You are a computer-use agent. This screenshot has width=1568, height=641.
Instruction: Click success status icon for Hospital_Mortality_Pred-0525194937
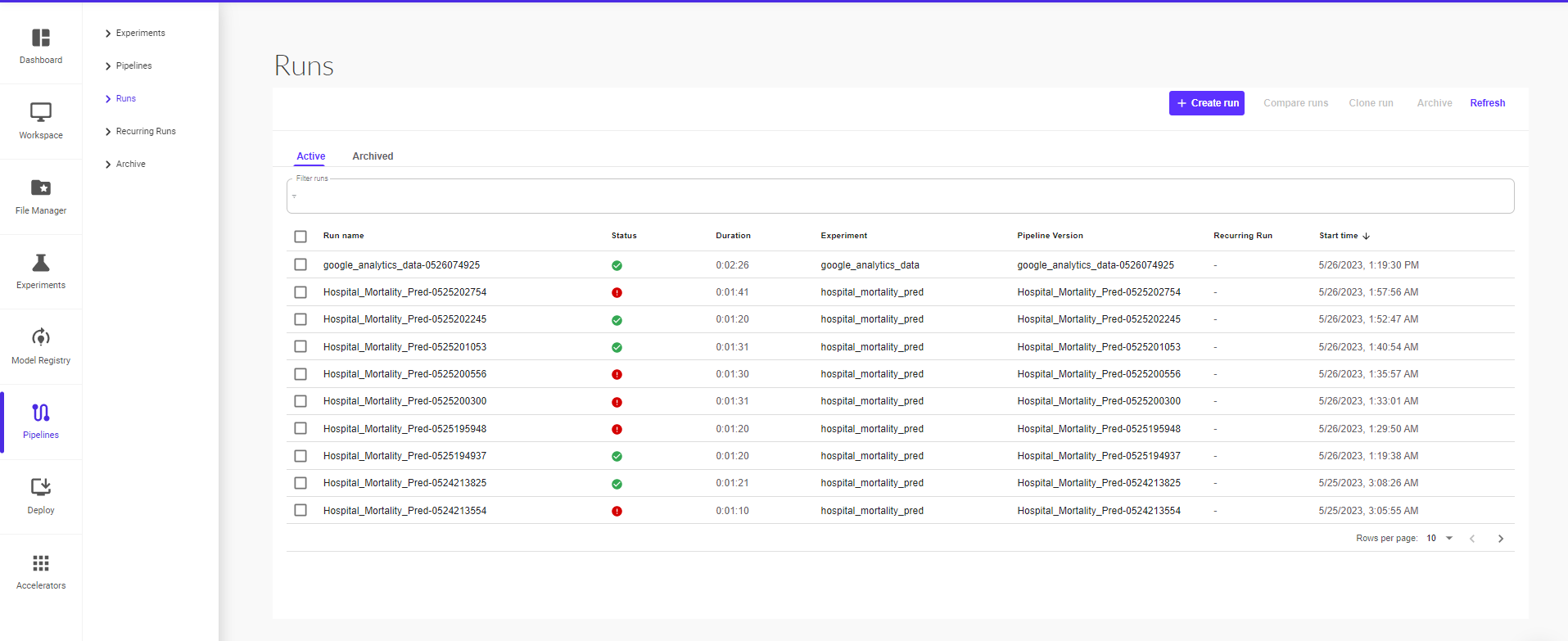617,456
